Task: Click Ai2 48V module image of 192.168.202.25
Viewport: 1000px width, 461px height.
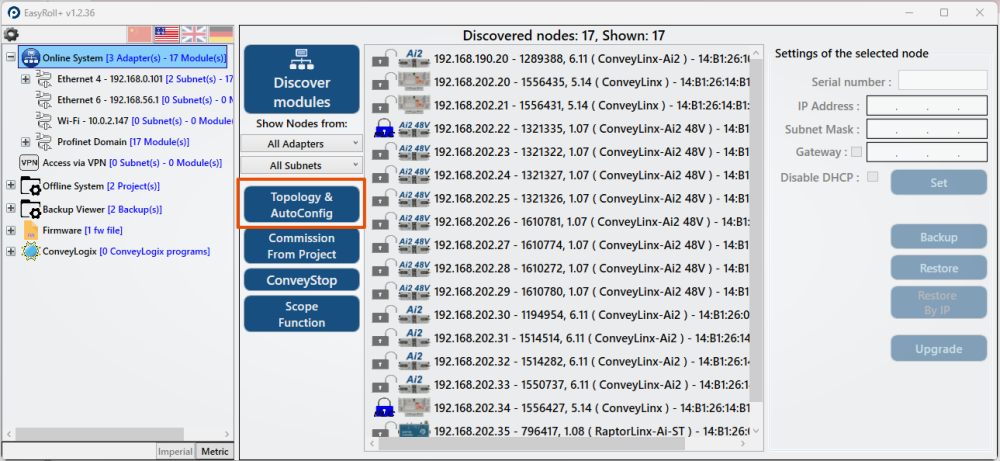Action: [414, 198]
